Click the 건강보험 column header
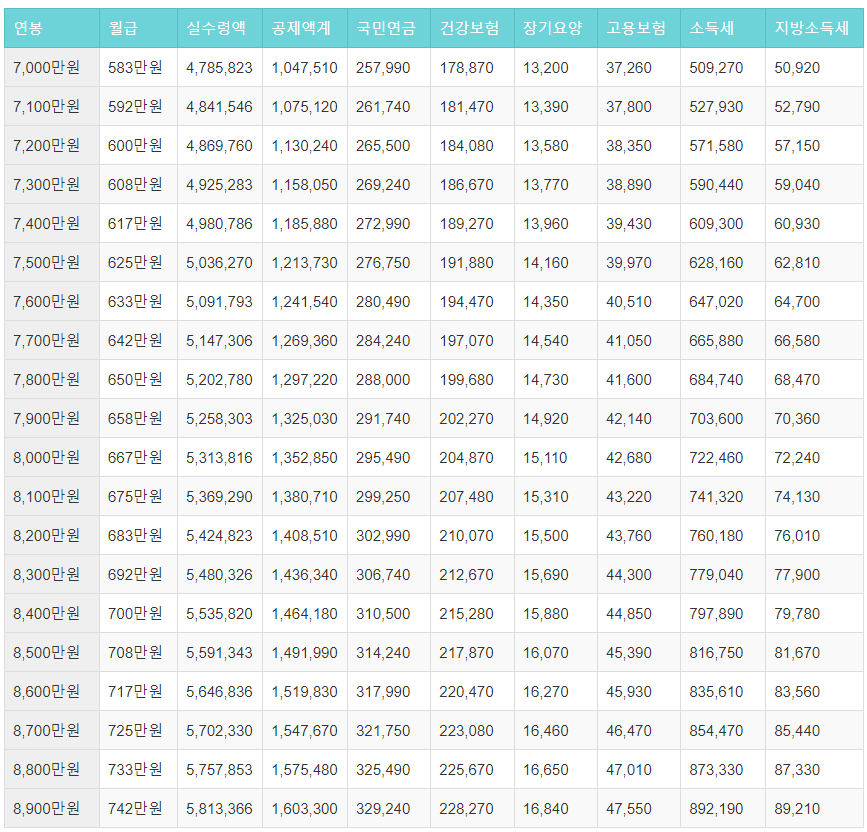The height and width of the screenshot is (832, 867). [472, 28]
